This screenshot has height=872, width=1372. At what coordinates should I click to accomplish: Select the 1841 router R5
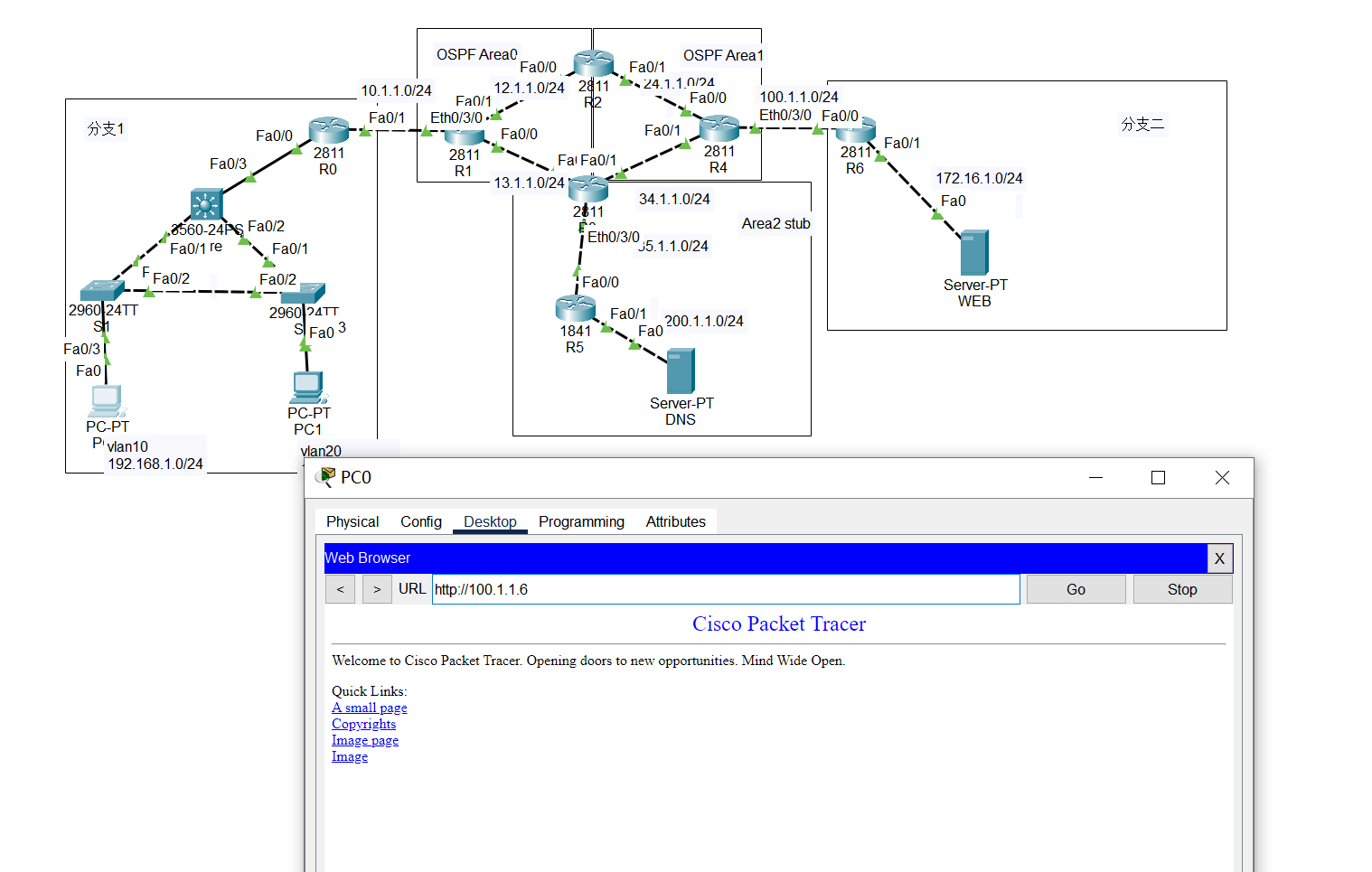tap(575, 309)
